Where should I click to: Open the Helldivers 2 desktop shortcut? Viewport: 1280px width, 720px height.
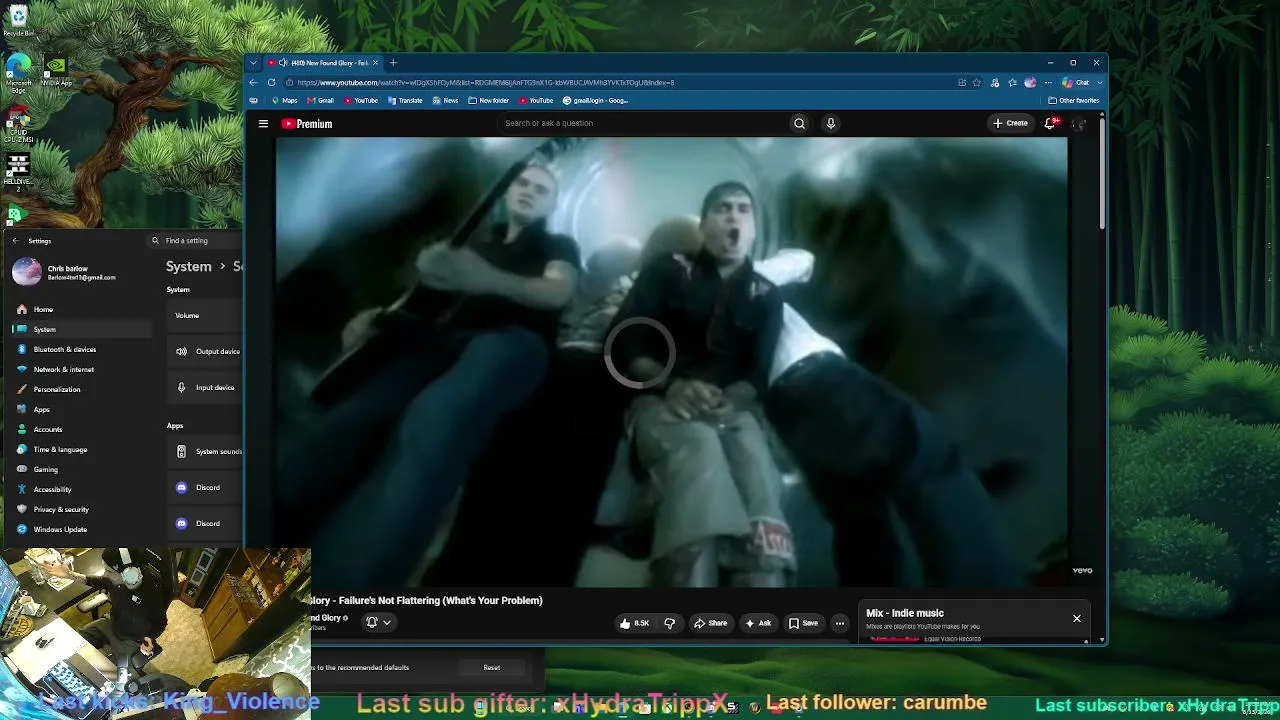(18, 171)
